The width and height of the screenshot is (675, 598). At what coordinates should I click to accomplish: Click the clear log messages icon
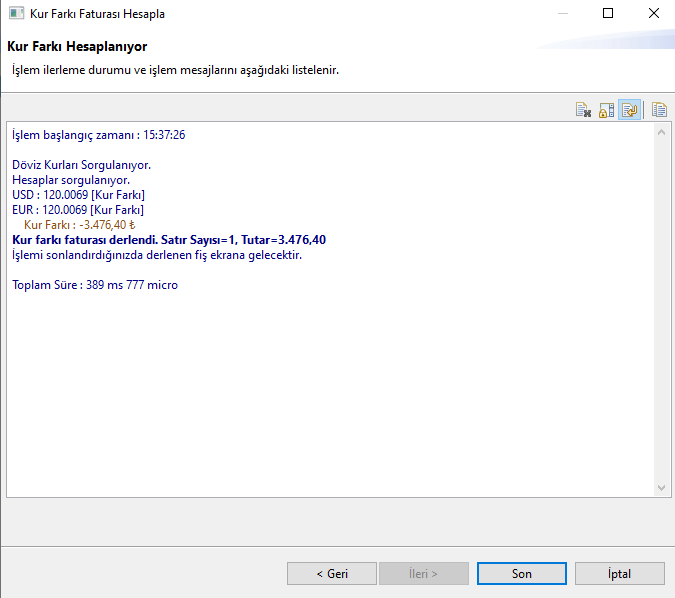[x=583, y=110]
